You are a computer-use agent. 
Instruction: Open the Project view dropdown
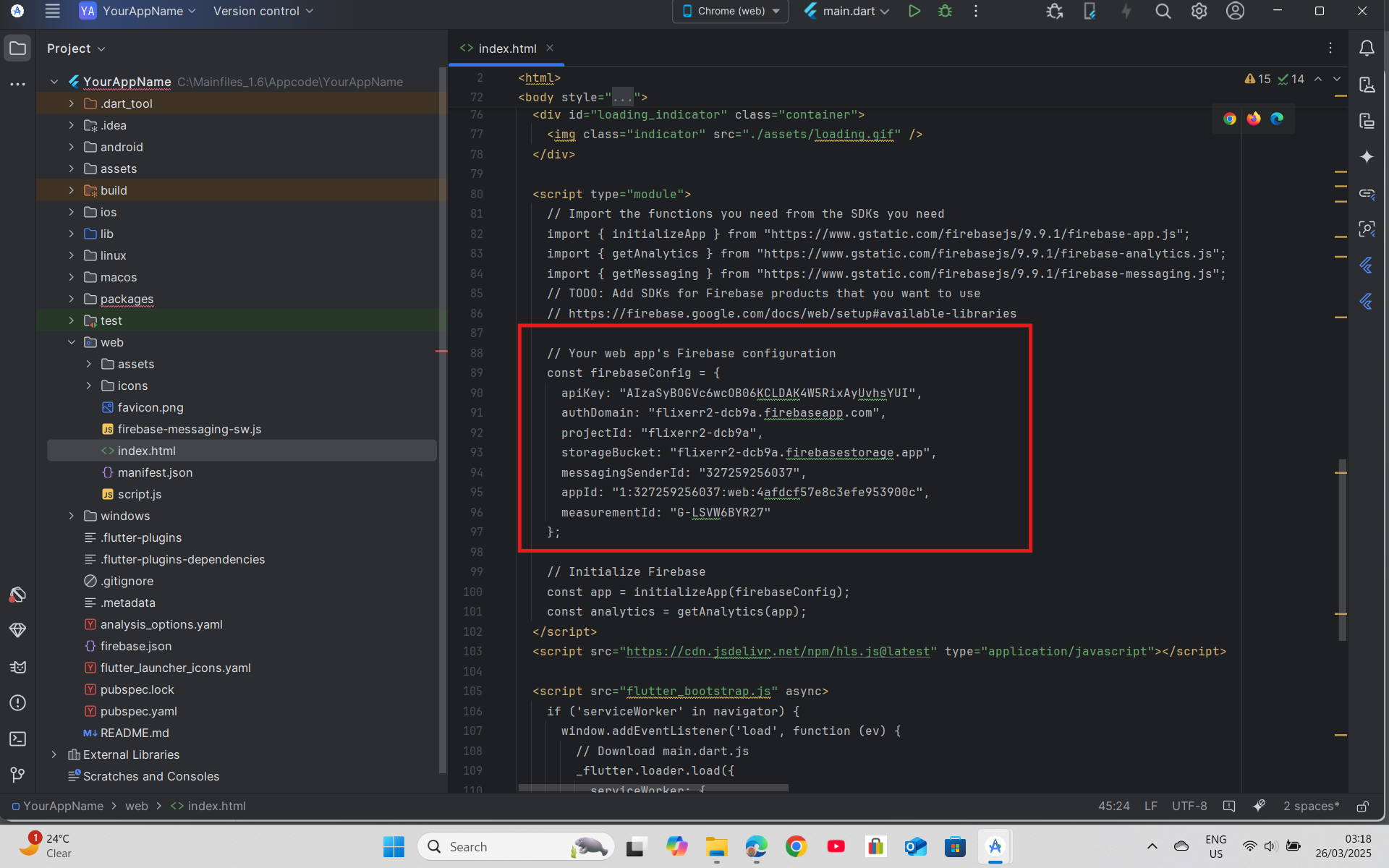[x=76, y=48]
